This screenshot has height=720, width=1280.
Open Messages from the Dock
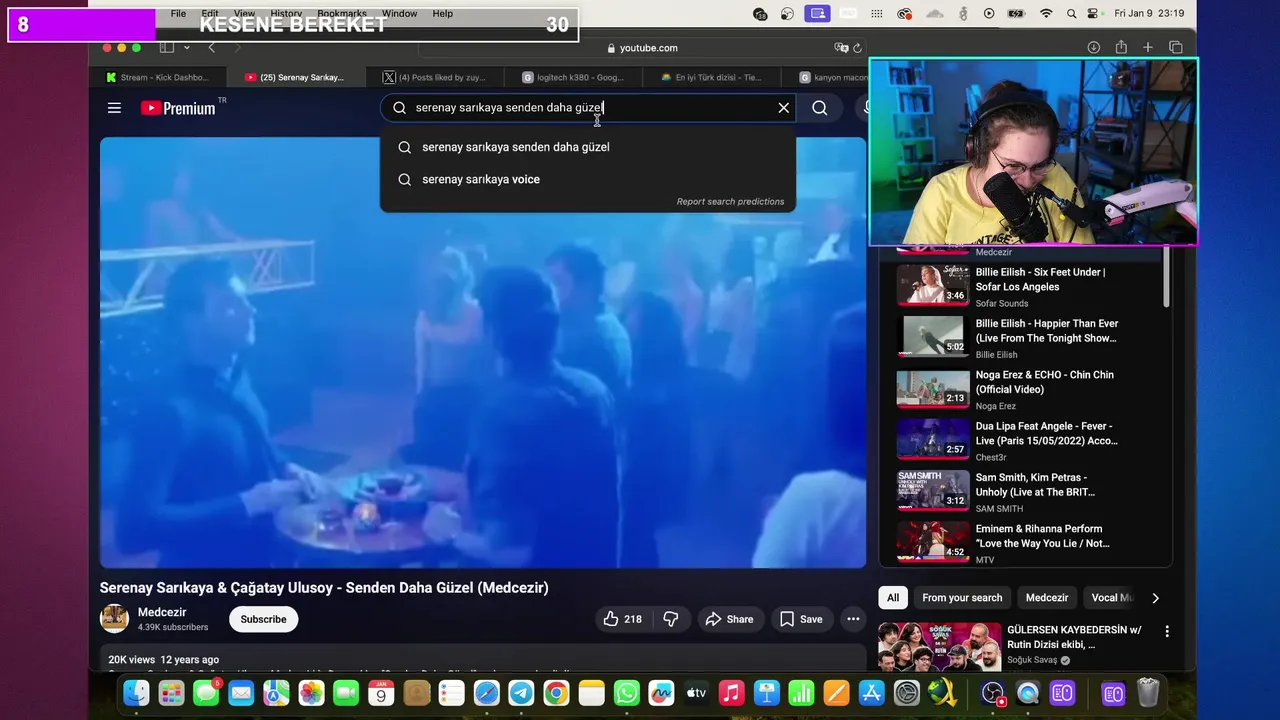tap(206, 693)
